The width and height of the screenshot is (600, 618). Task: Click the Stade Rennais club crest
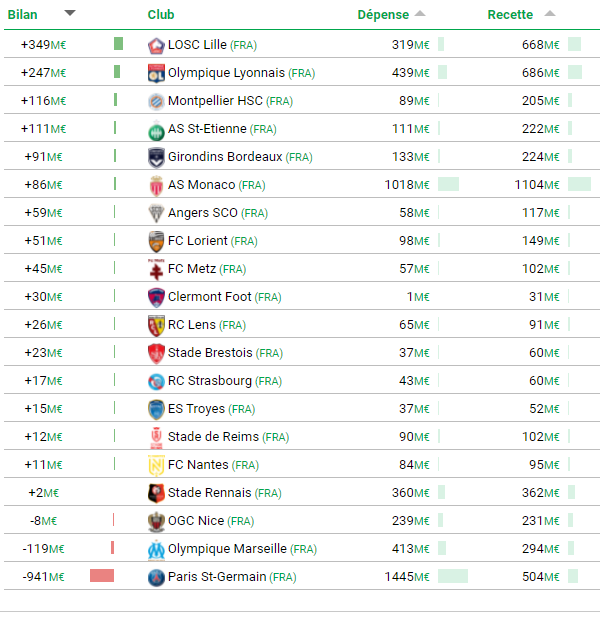[x=155, y=493]
